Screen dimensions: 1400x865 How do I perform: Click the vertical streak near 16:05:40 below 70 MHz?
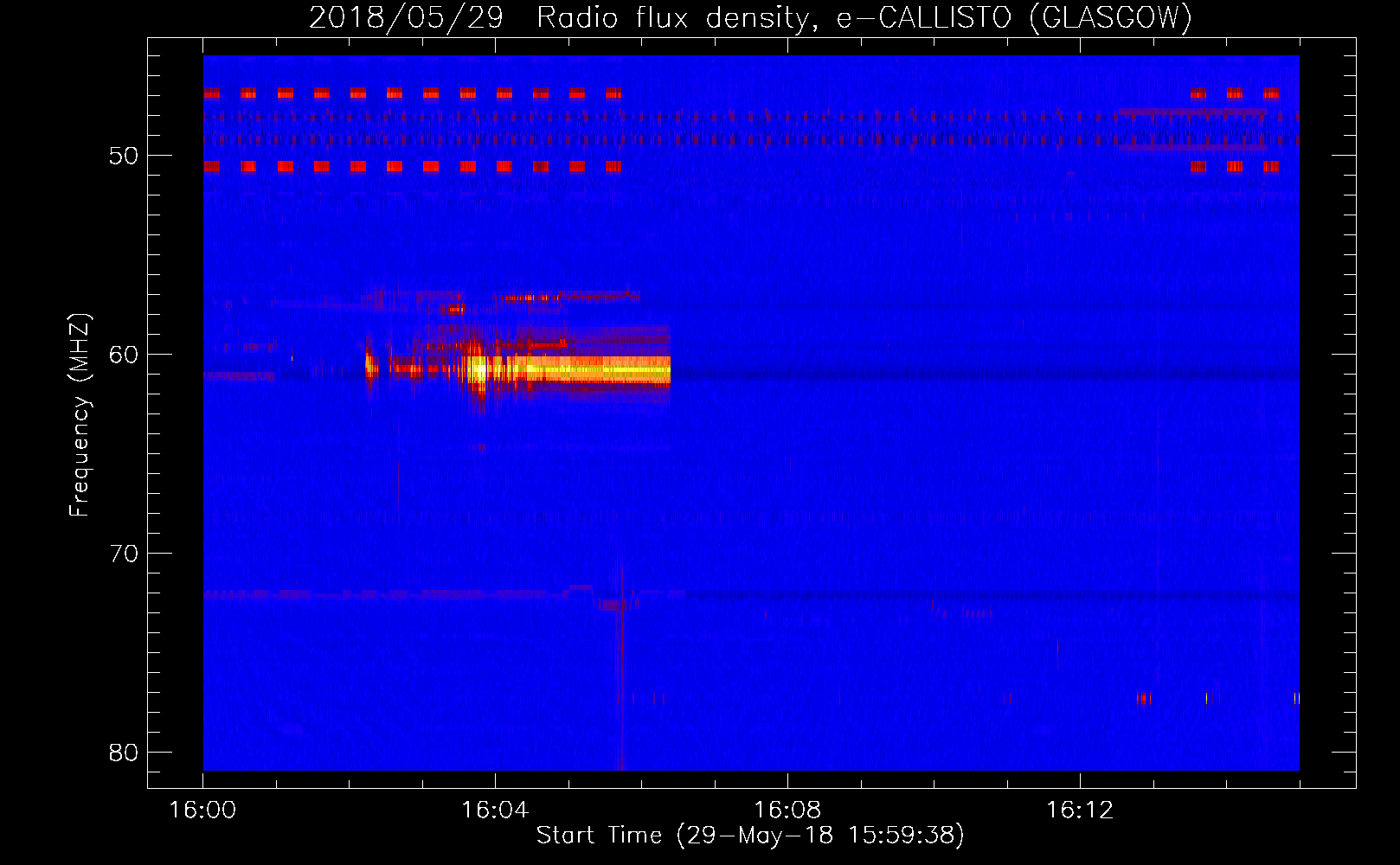(620, 666)
